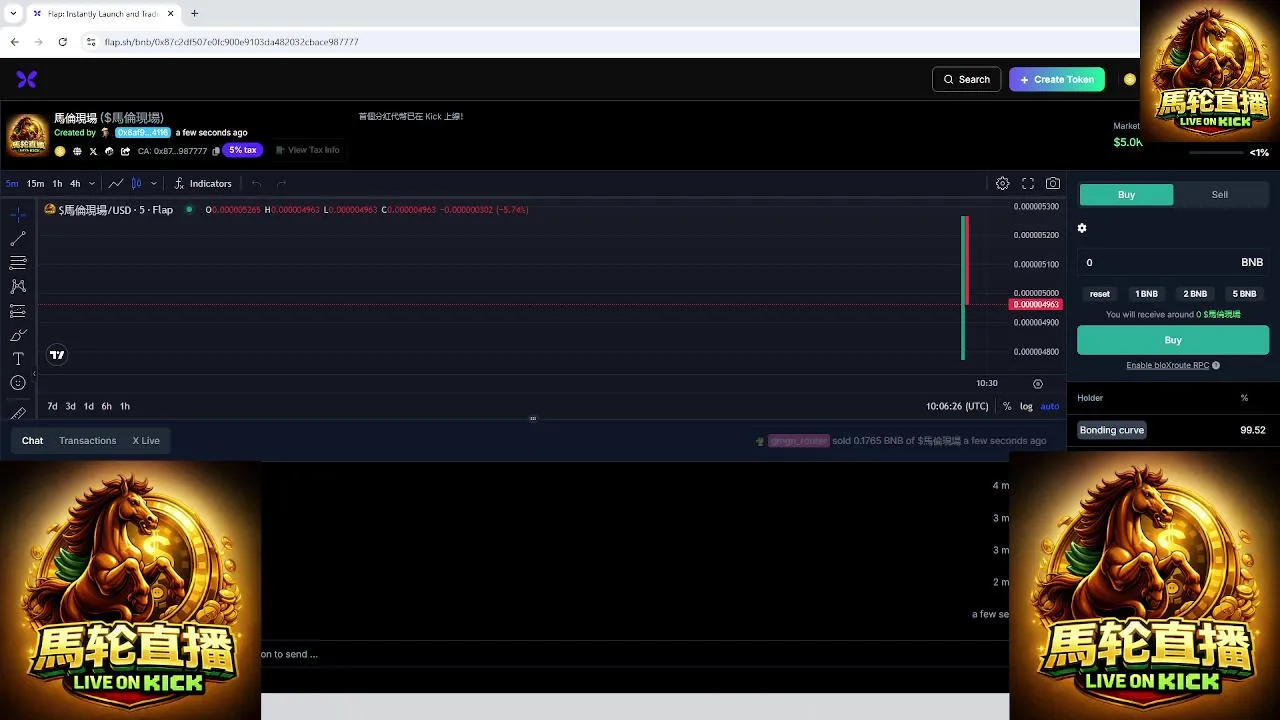Toggle log scale on chart
The width and height of the screenshot is (1280, 720).
click(1026, 406)
